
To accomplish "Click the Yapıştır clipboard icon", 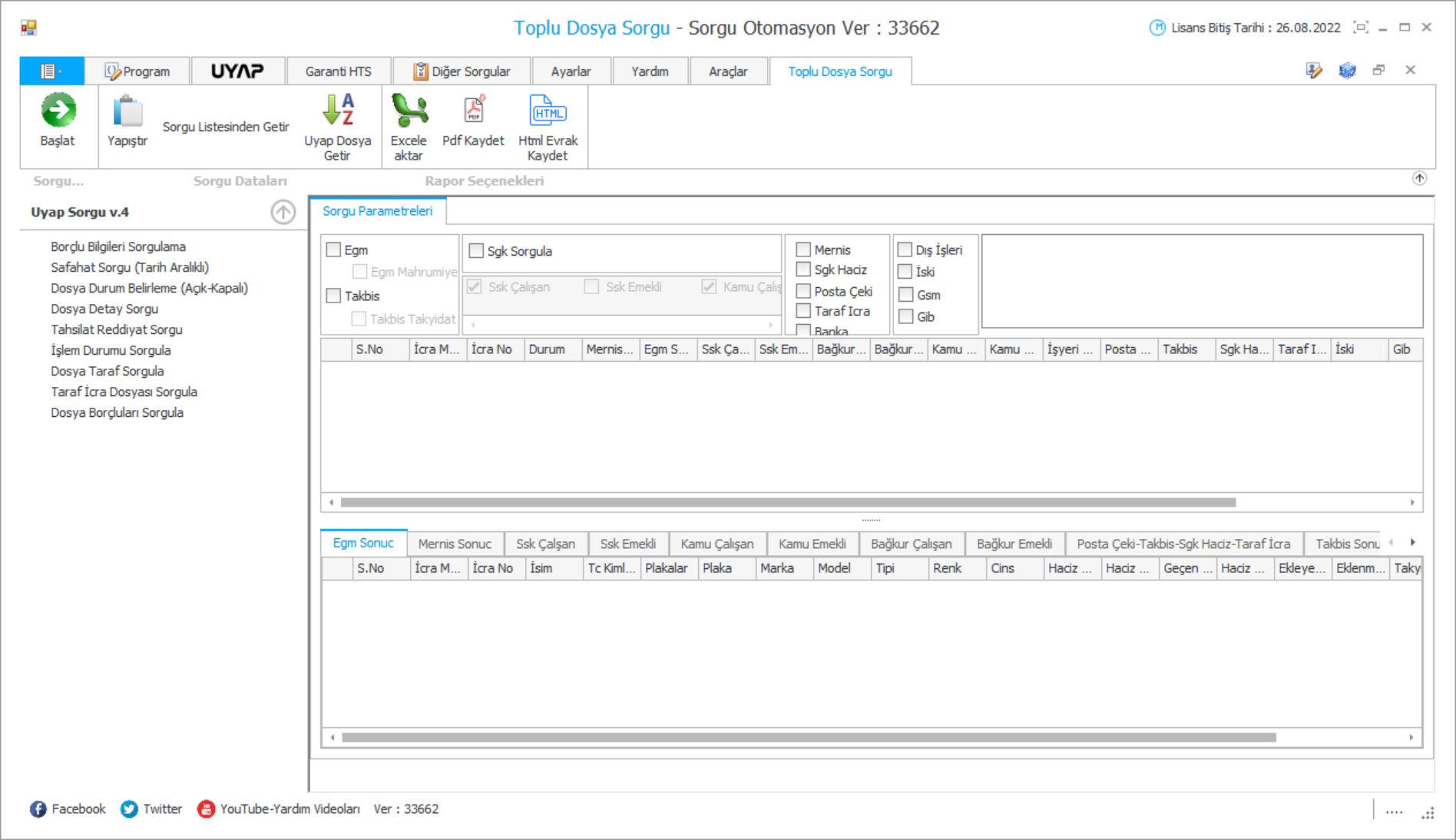I will (x=127, y=111).
